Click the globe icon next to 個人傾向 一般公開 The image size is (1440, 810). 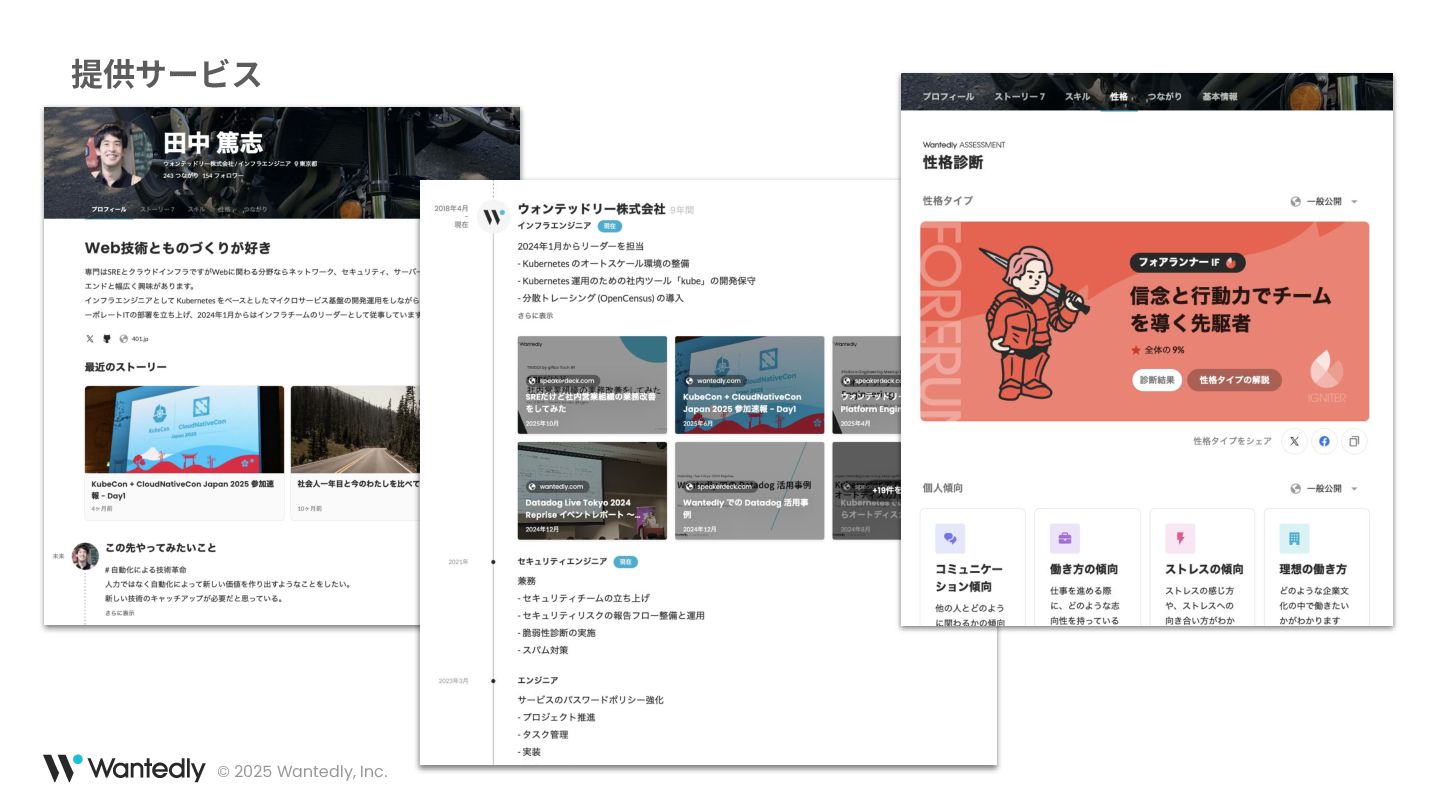(x=1296, y=488)
